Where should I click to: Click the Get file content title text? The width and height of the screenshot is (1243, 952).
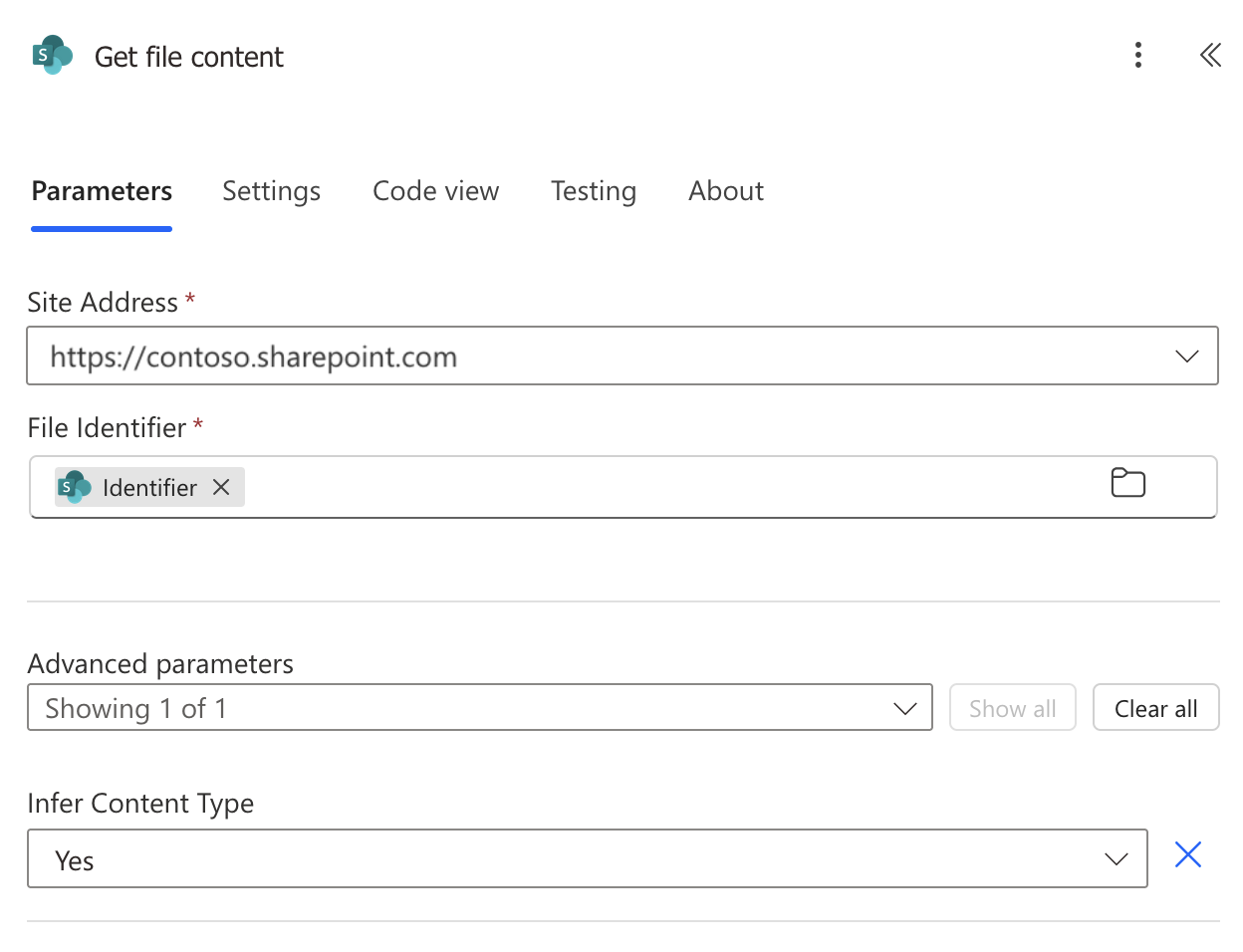click(x=189, y=57)
